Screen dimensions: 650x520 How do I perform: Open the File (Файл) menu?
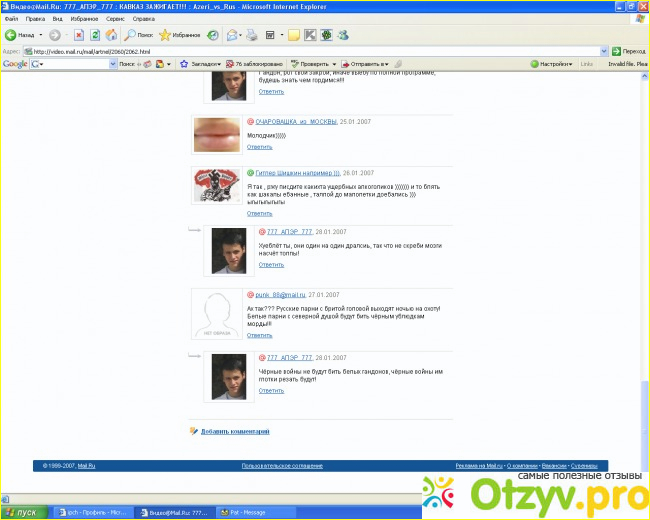click(11, 18)
